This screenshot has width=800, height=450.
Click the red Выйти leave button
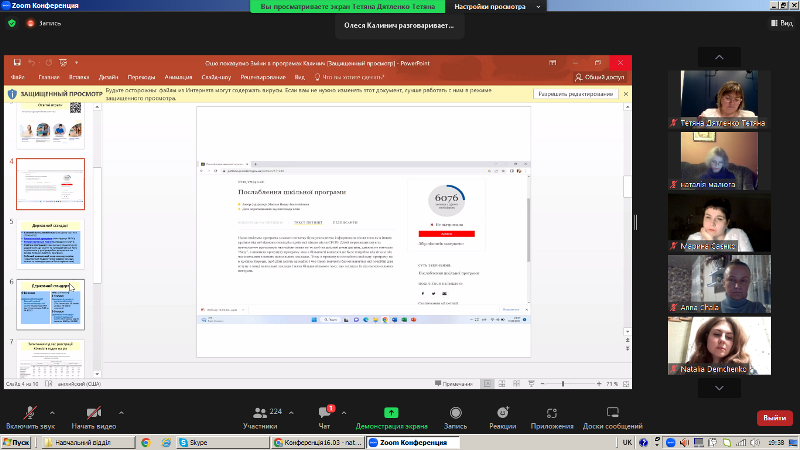click(x=773, y=417)
